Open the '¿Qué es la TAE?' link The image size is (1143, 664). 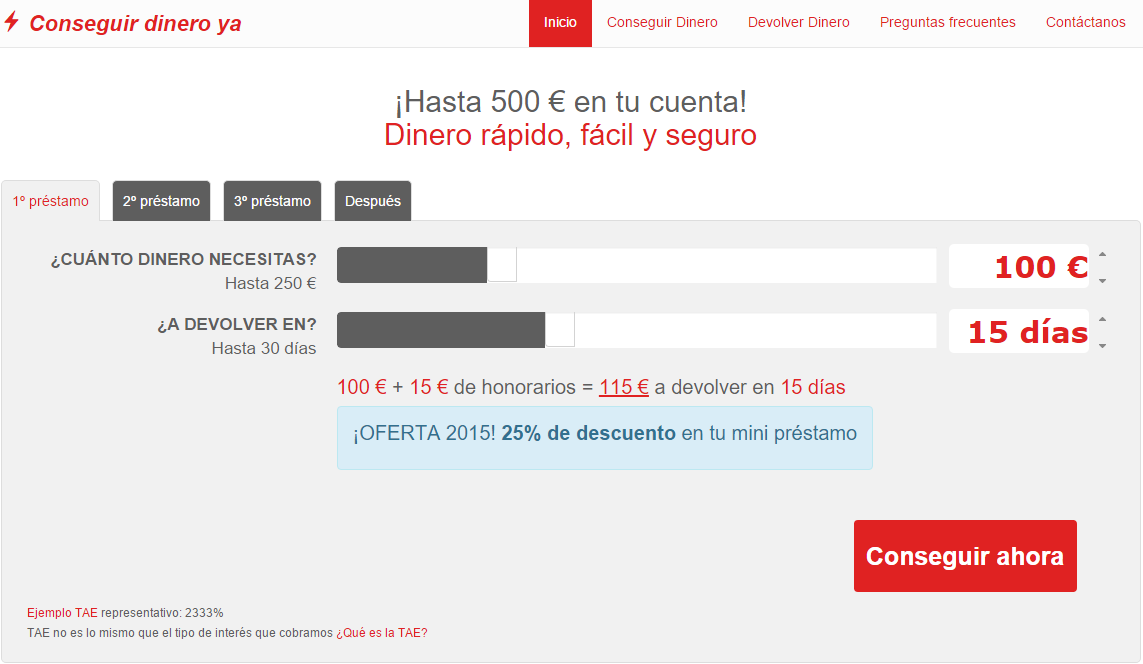[382, 633]
